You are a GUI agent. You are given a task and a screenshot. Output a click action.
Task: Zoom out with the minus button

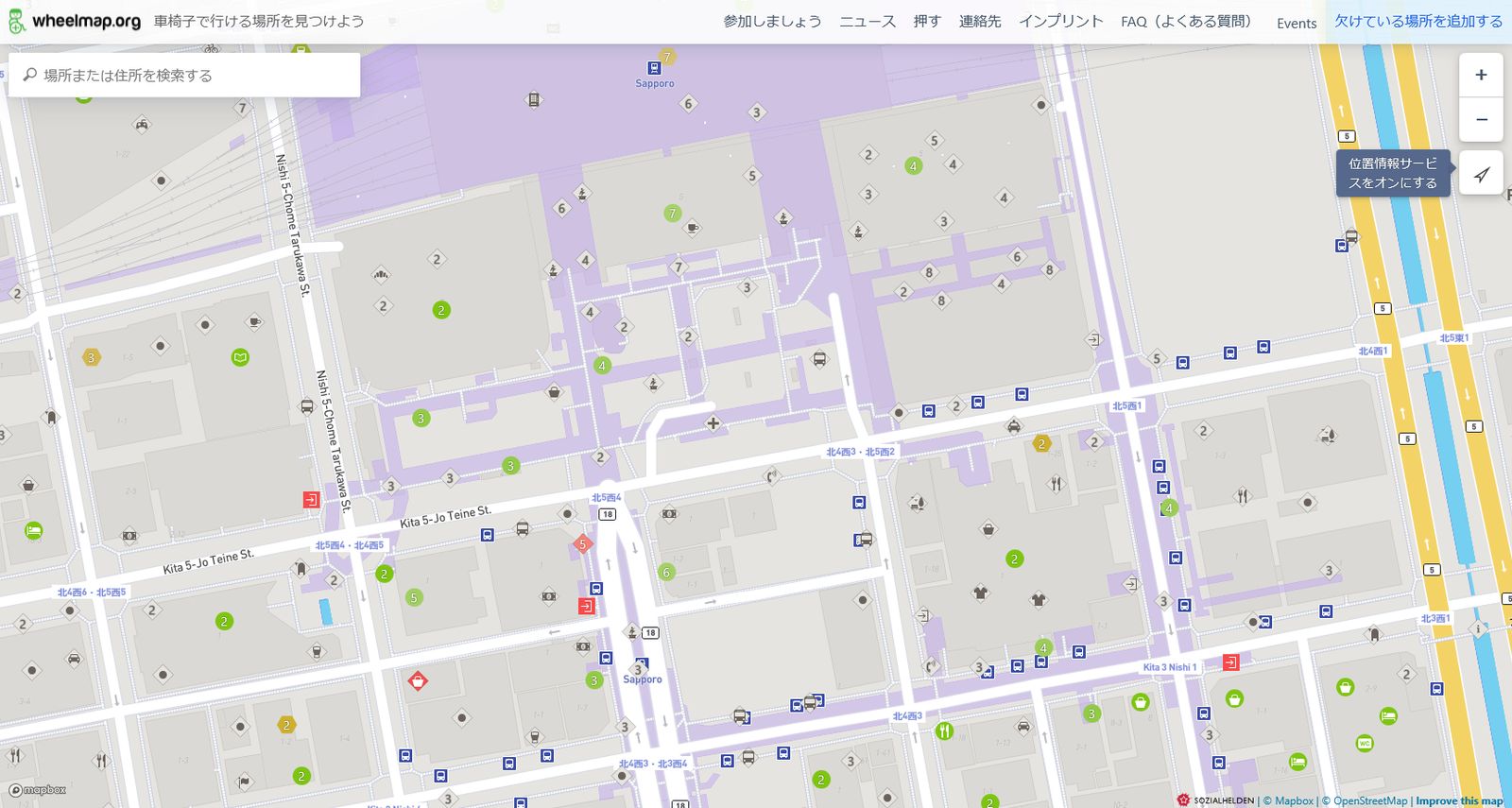click(1481, 120)
